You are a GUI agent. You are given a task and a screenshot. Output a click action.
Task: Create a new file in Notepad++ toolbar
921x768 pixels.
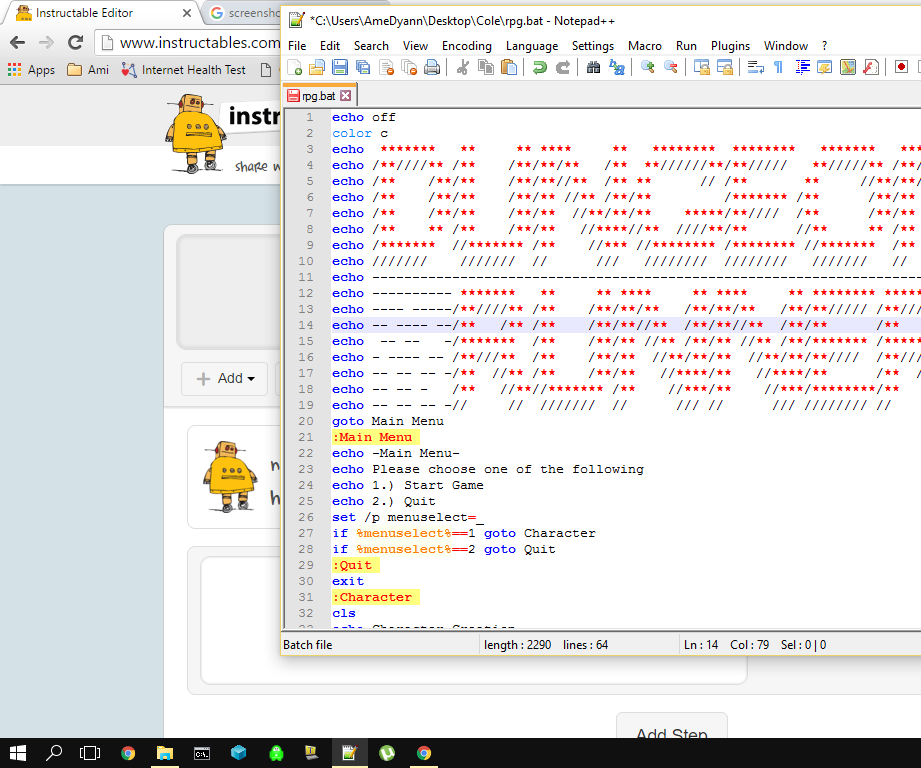point(295,68)
